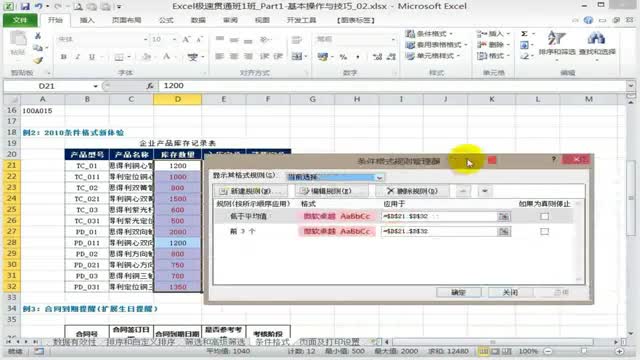Switch to Page Layout view in status bar
Viewport: 640px width, 360px height.
(x=495, y=351)
